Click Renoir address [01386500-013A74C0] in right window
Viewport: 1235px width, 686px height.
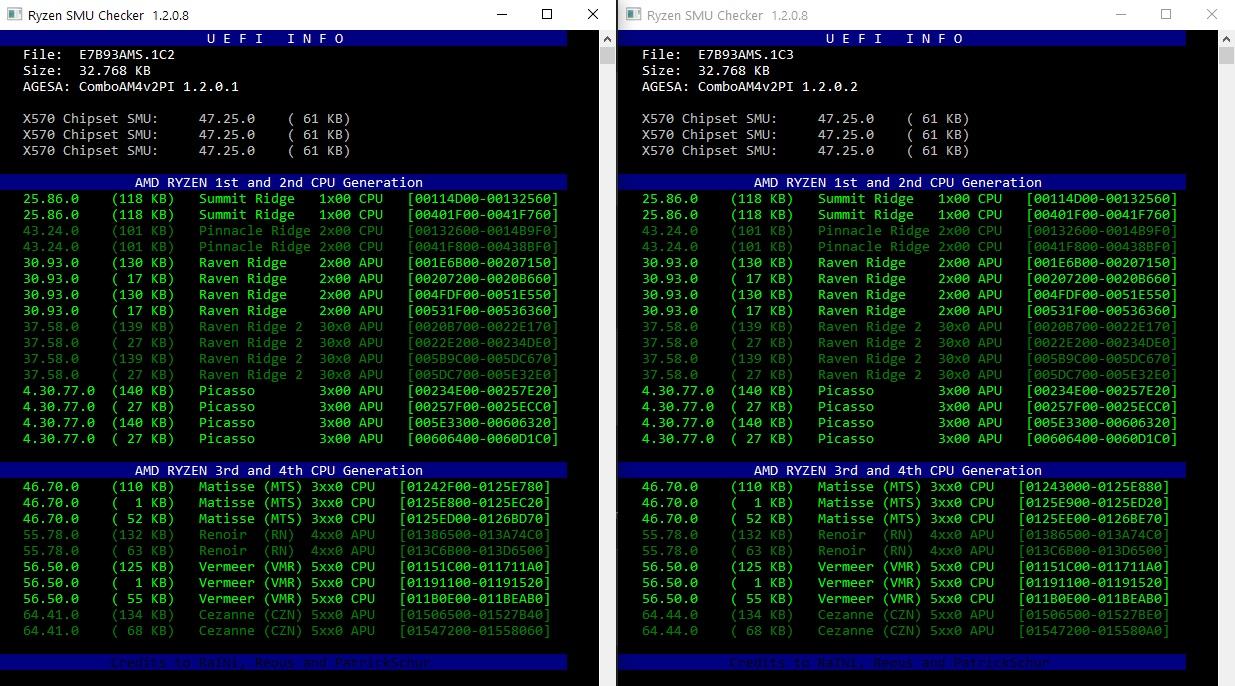[x=1094, y=534]
